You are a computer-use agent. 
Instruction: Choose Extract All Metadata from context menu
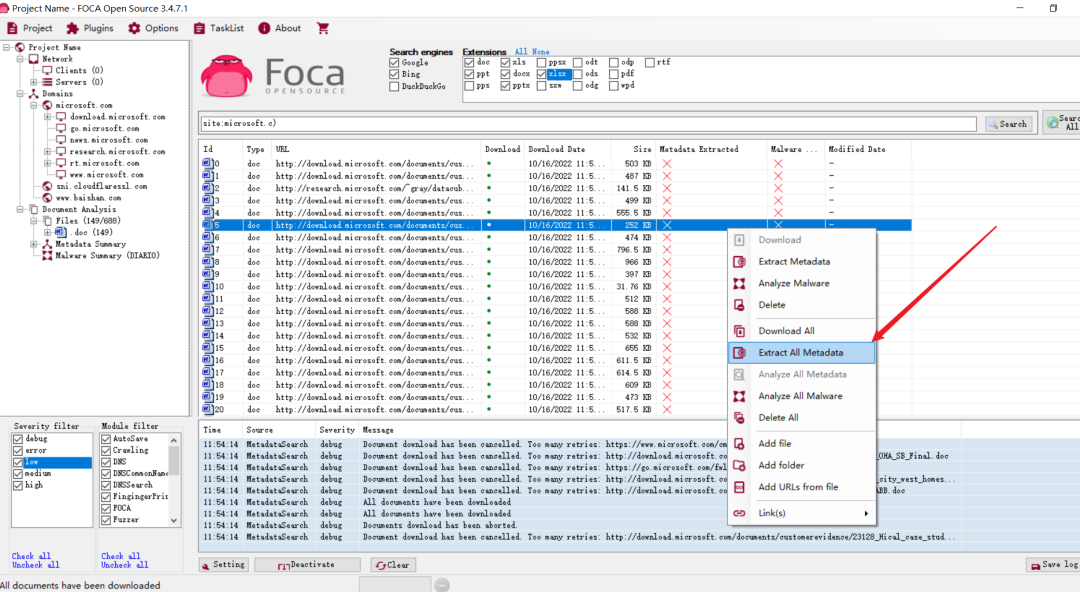(801, 353)
